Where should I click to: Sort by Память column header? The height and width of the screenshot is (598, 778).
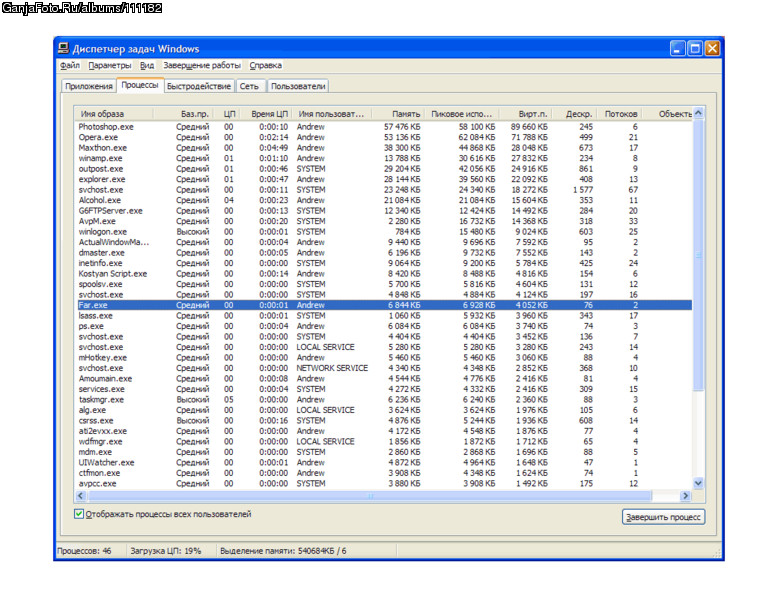coord(398,114)
